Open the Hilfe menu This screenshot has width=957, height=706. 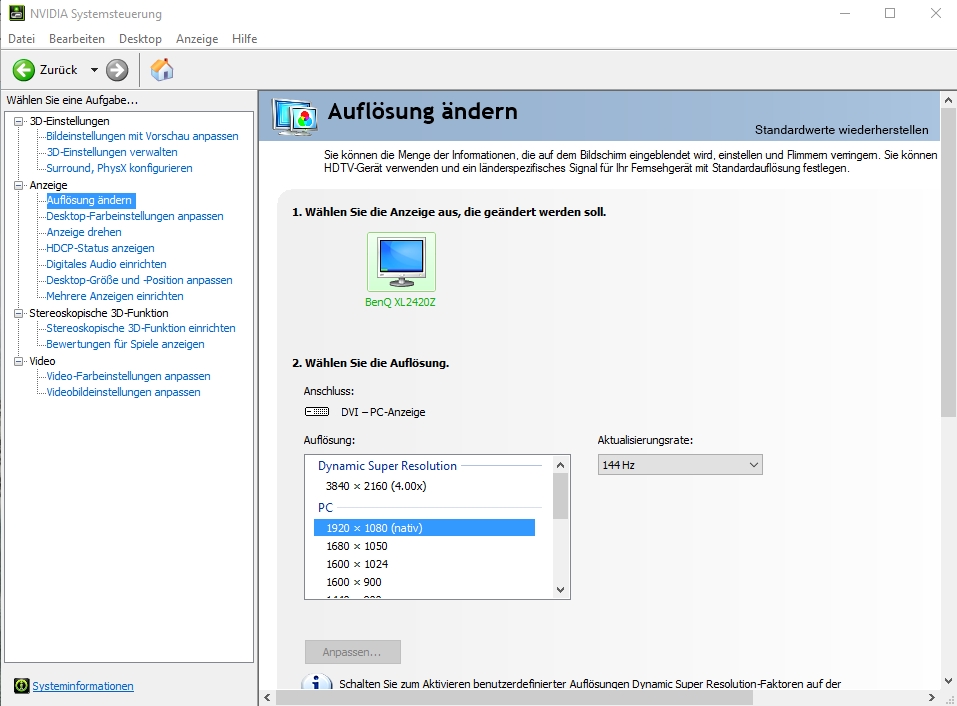[x=245, y=38]
